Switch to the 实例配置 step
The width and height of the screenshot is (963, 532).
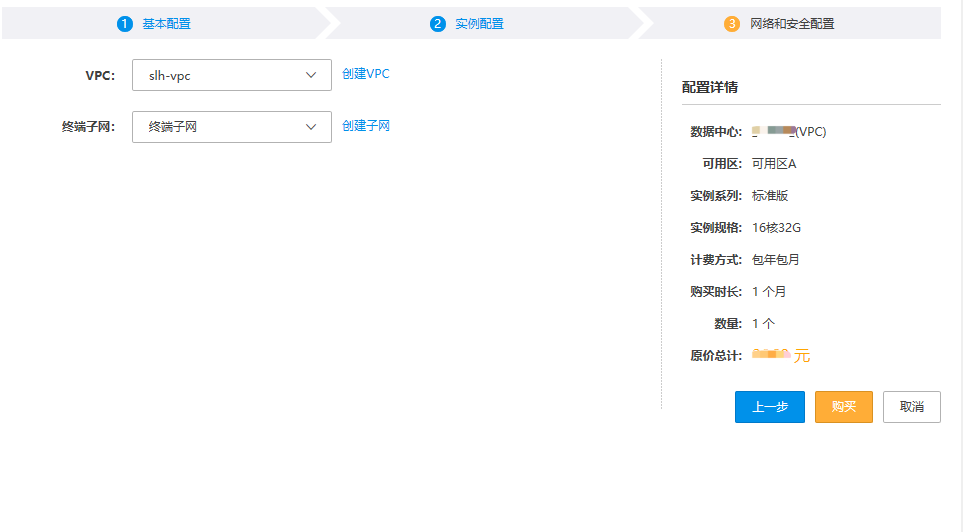coord(479,24)
